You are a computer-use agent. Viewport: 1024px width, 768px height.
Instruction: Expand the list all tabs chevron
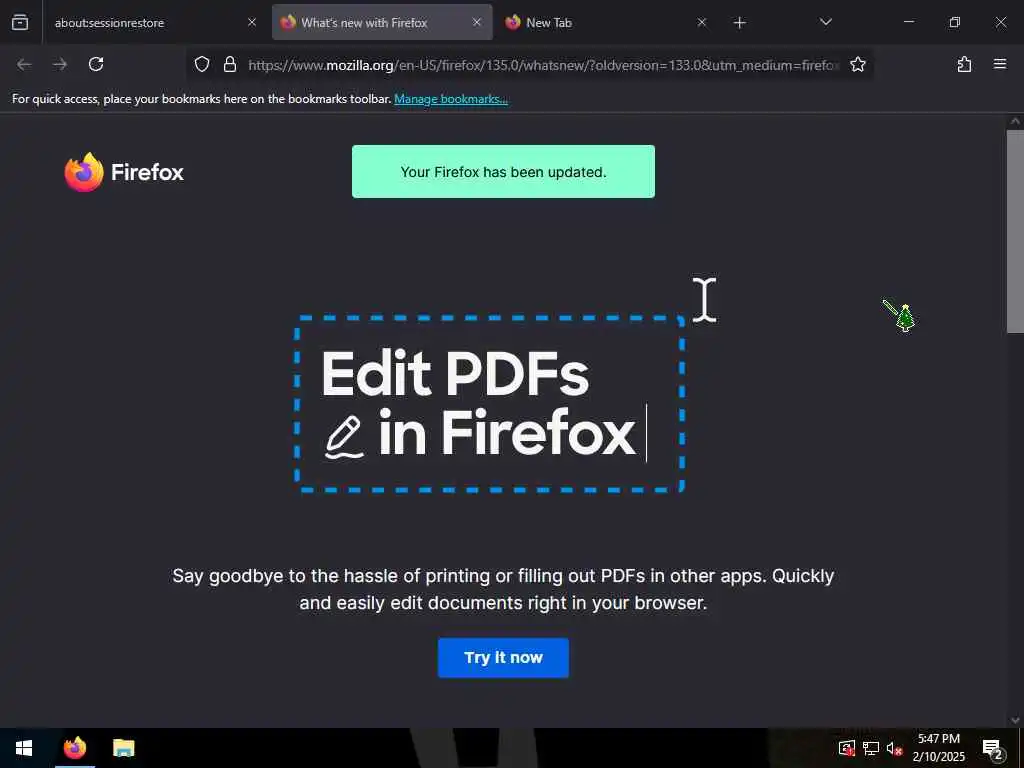(825, 22)
